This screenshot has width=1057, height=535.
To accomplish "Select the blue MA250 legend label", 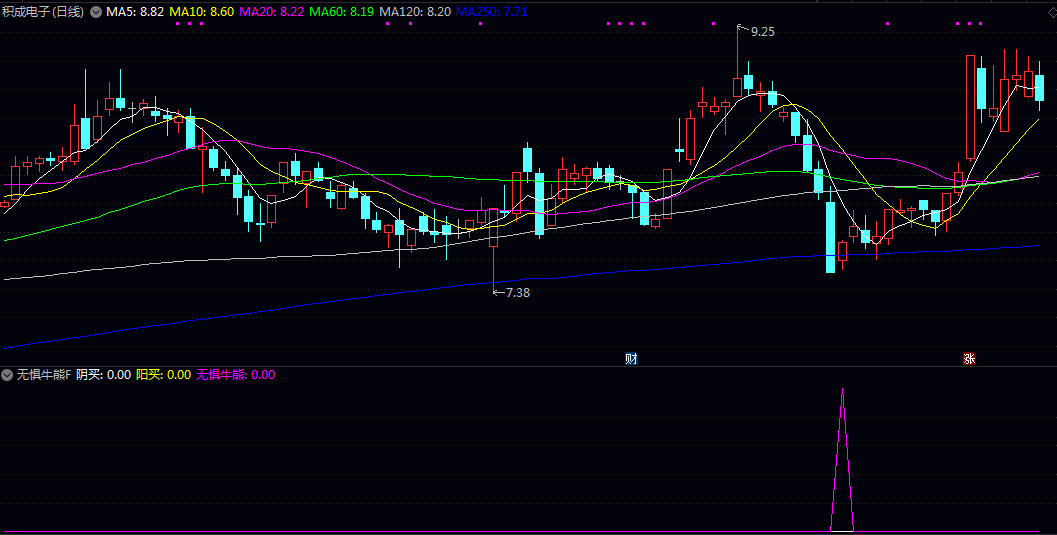I will 491,12.
